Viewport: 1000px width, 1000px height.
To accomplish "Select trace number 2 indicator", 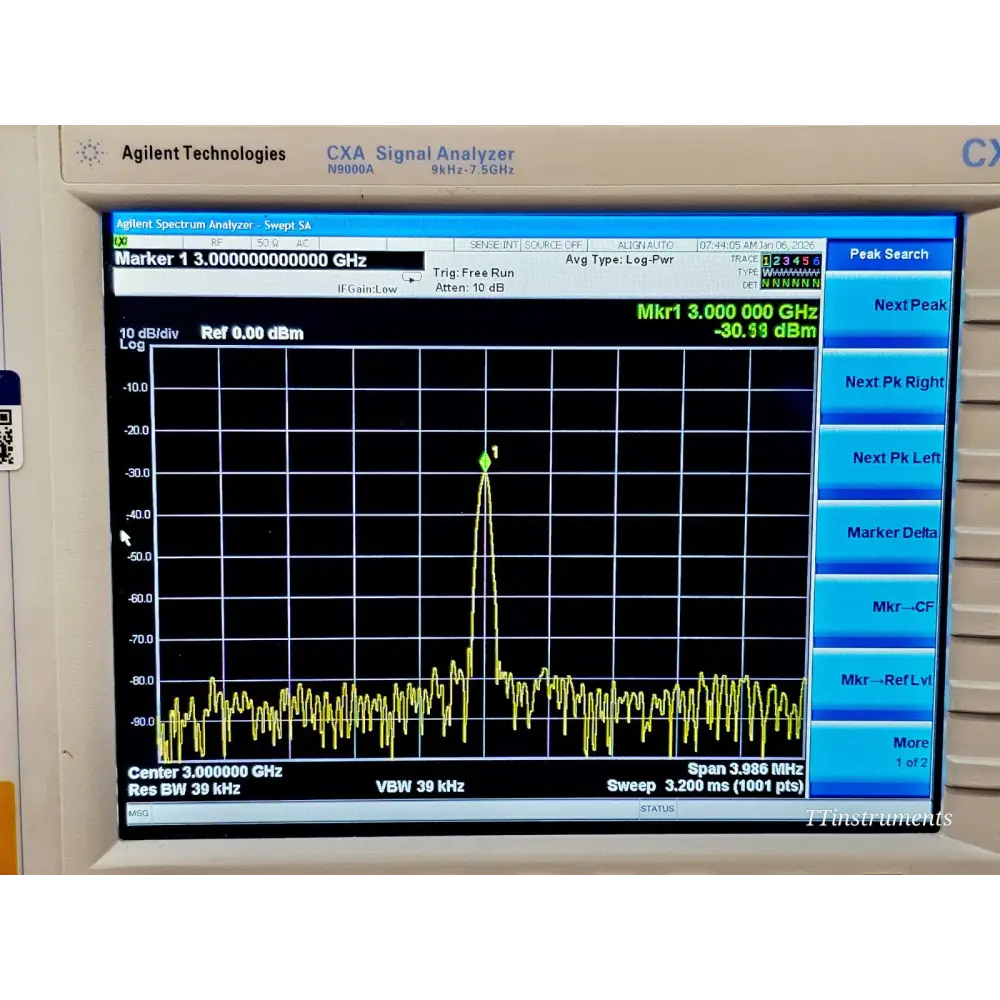I will [x=776, y=261].
